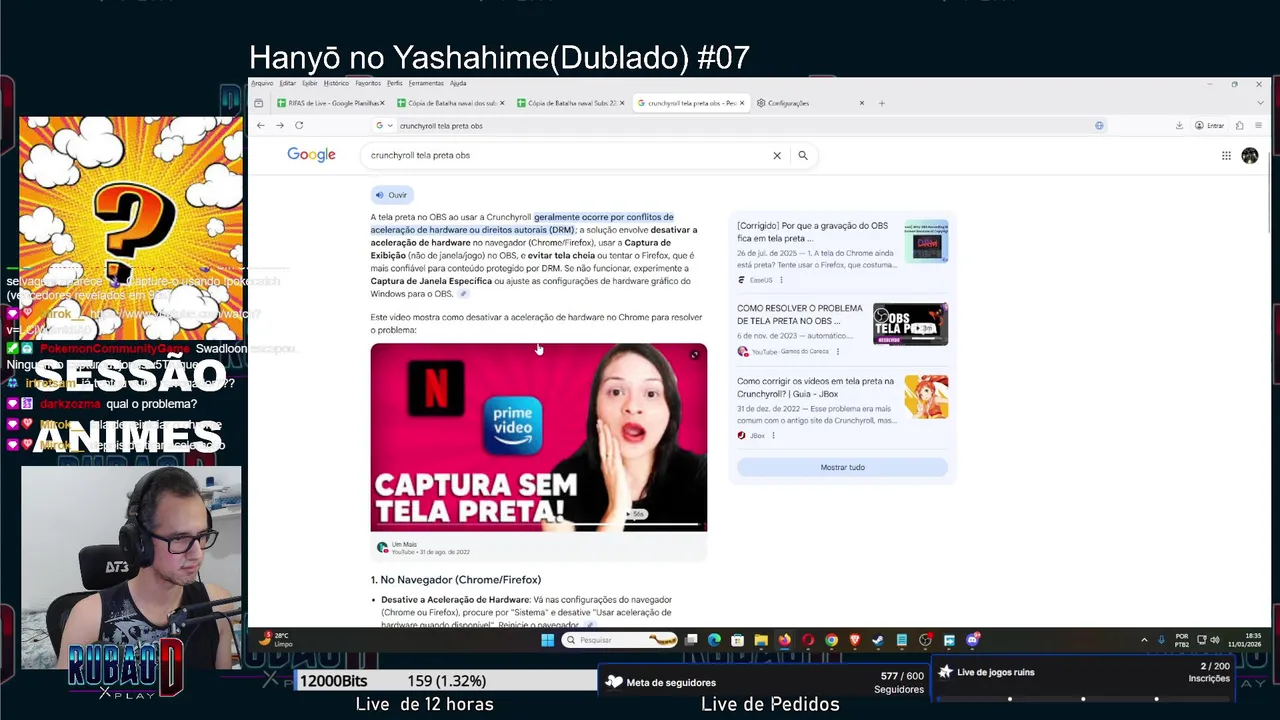1280x720 pixels.
Task: Open the Ajuda menu
Action: coord(458,83)
